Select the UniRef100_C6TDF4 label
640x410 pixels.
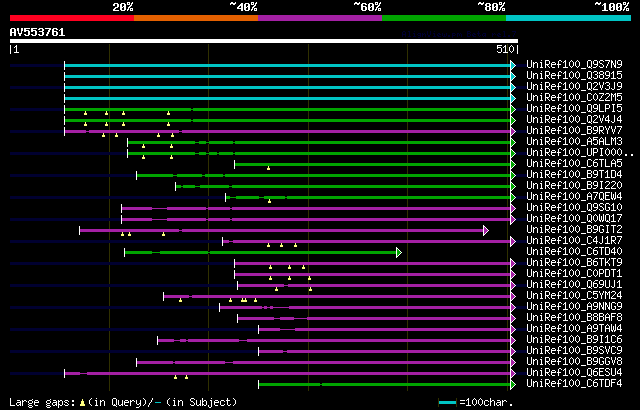tap(574, 384)
